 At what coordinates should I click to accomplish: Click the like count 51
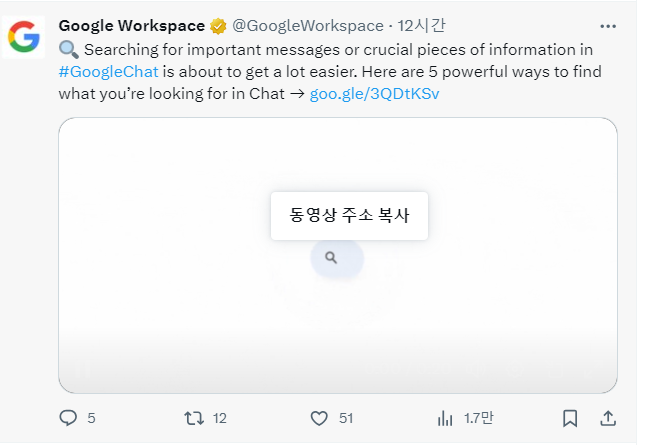tap(346, 418)
